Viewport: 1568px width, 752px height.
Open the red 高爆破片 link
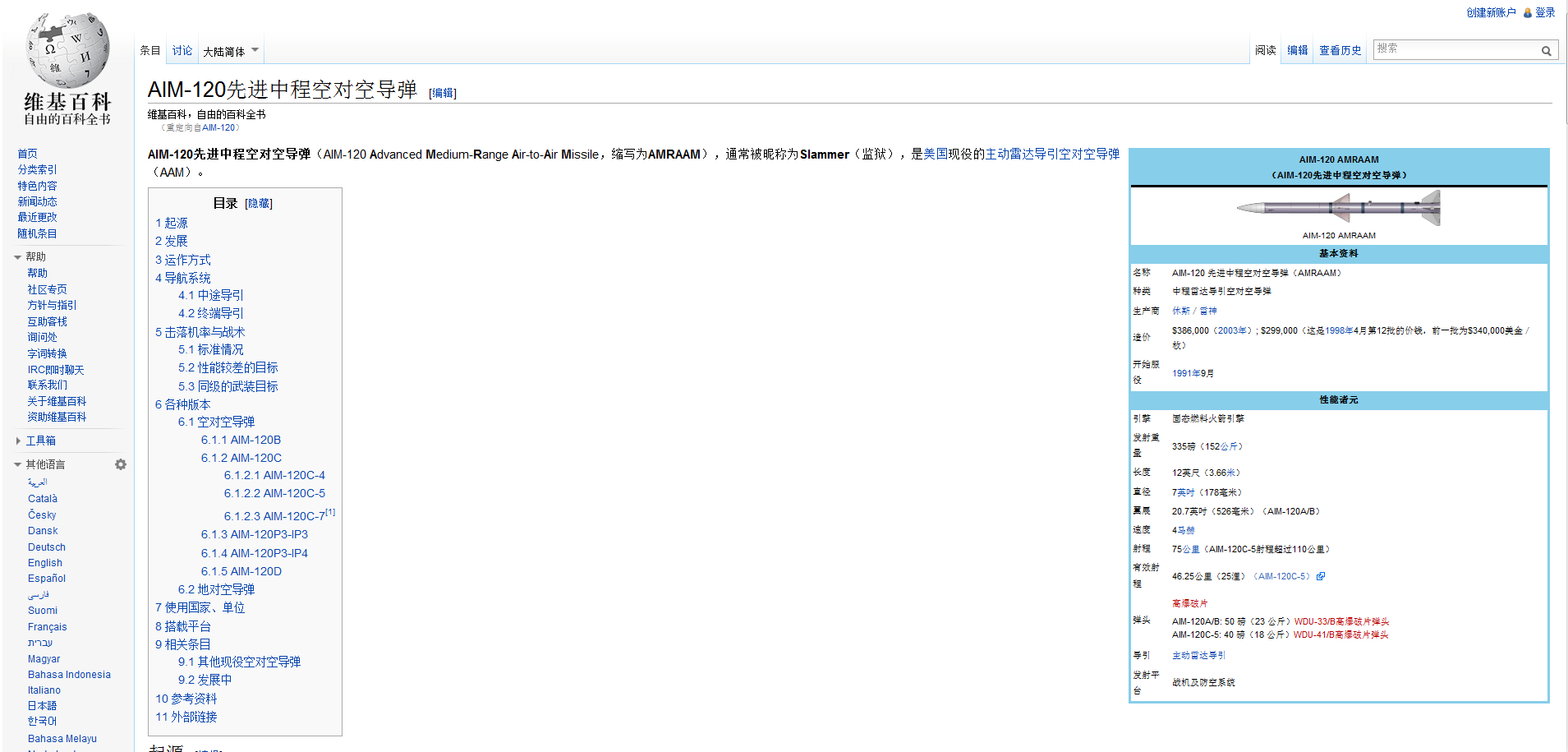[x=1189, y=603]
